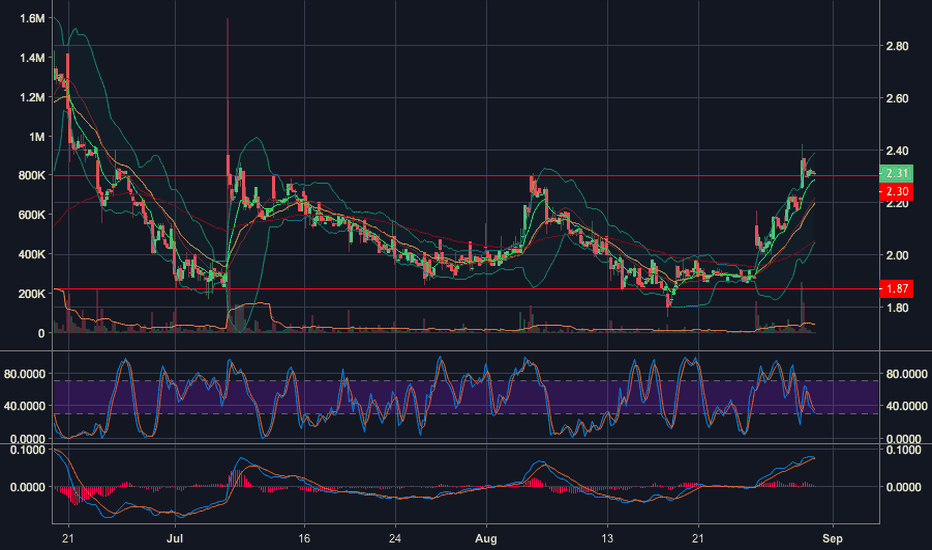The width and height of the screenshot is (932, 550).
Task: Click the right-axis 80.0000 stochastic label
Action: [x=906, y=373]
